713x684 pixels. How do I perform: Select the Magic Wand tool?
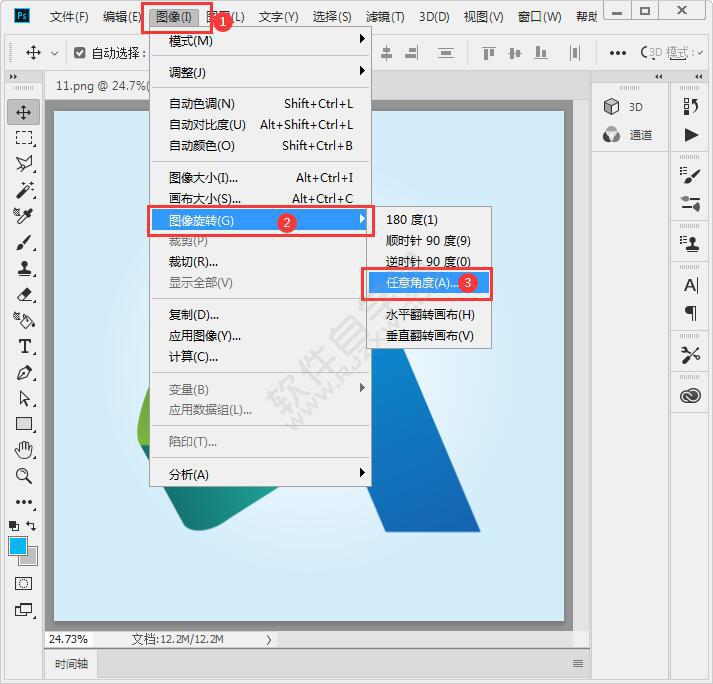24,189
